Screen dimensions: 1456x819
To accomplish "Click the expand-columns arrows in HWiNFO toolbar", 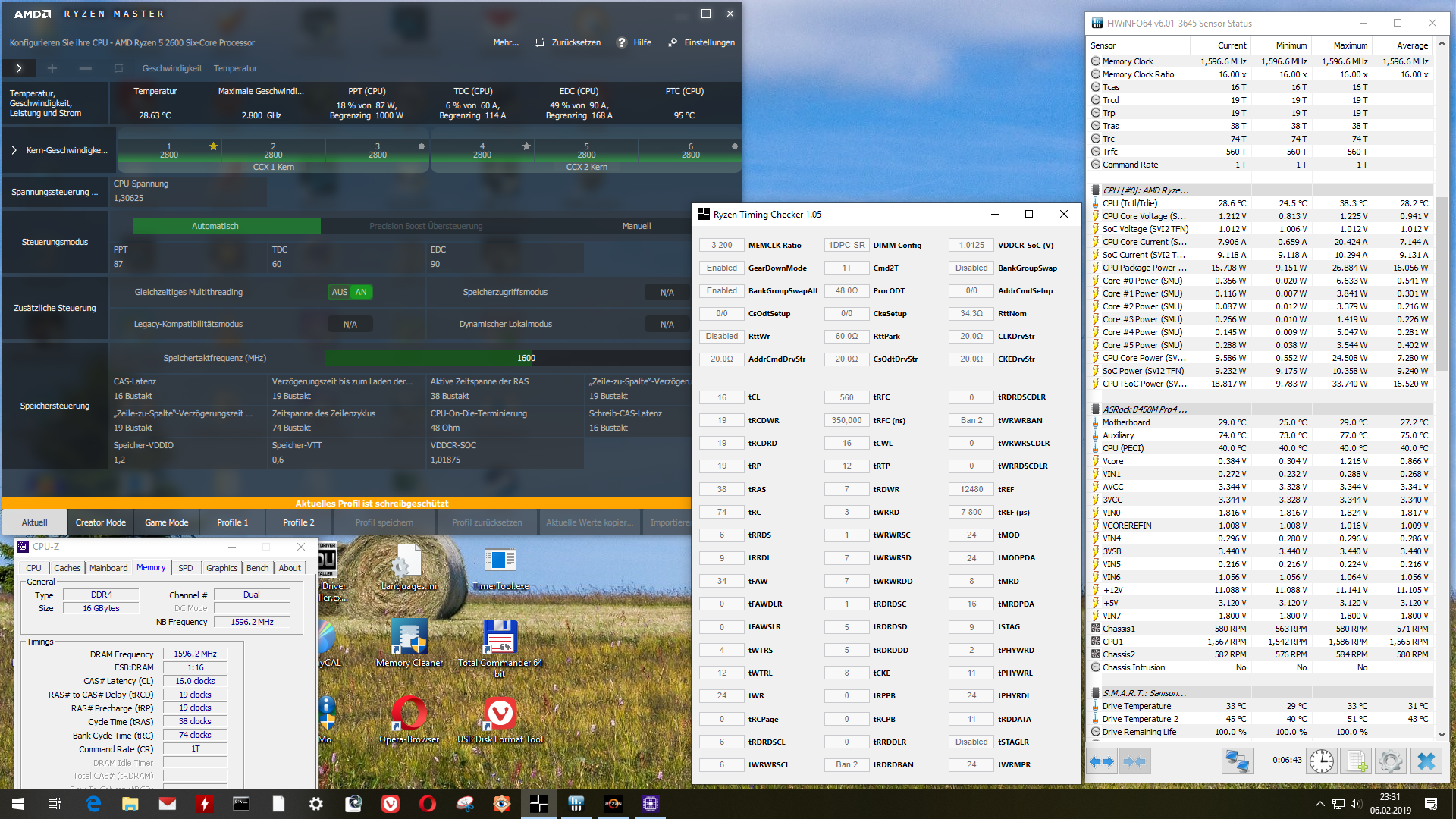I will (1102, 761).
